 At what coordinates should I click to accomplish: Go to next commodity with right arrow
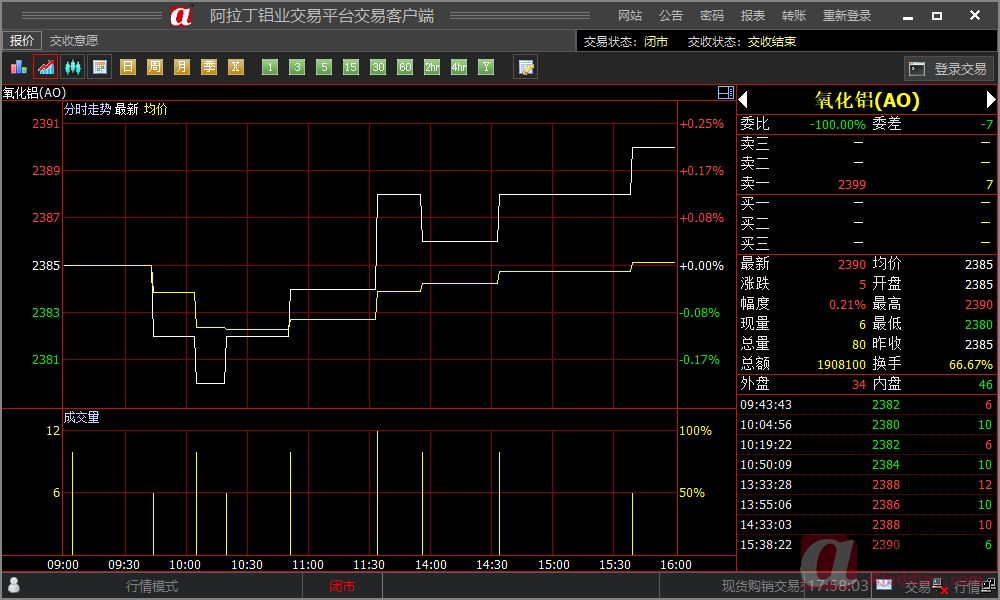990,99
